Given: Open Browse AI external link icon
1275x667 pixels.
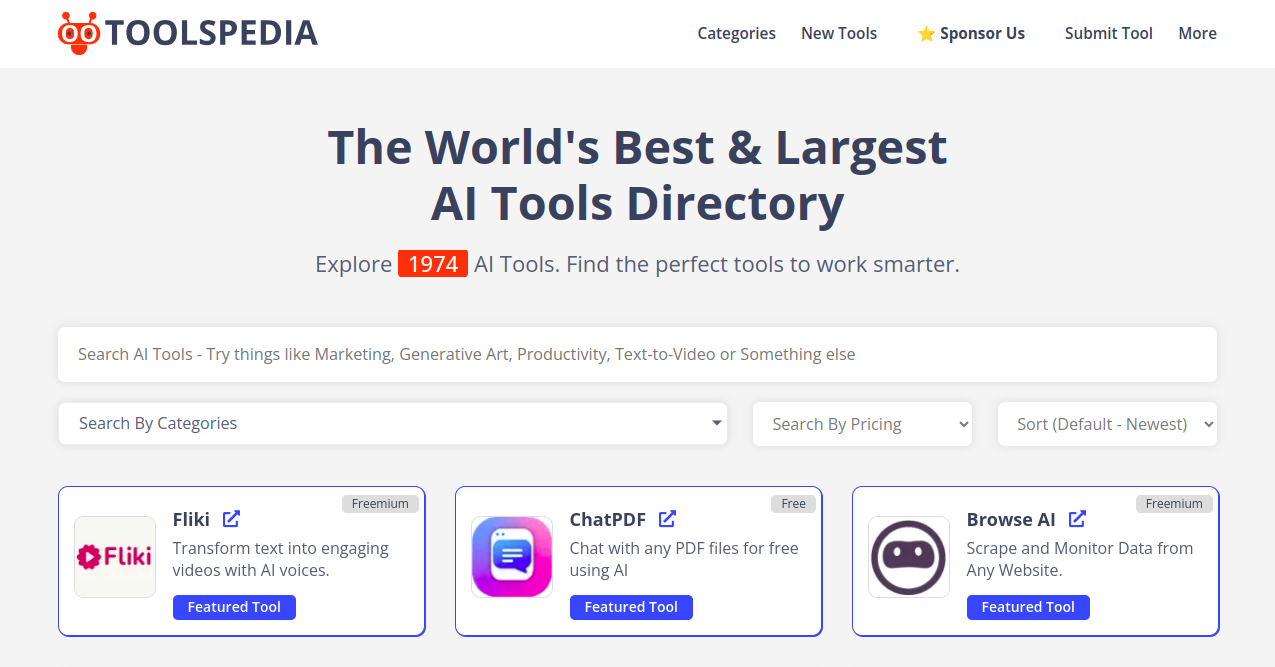Looking at the screenshot, I should tap(1077, 518).
